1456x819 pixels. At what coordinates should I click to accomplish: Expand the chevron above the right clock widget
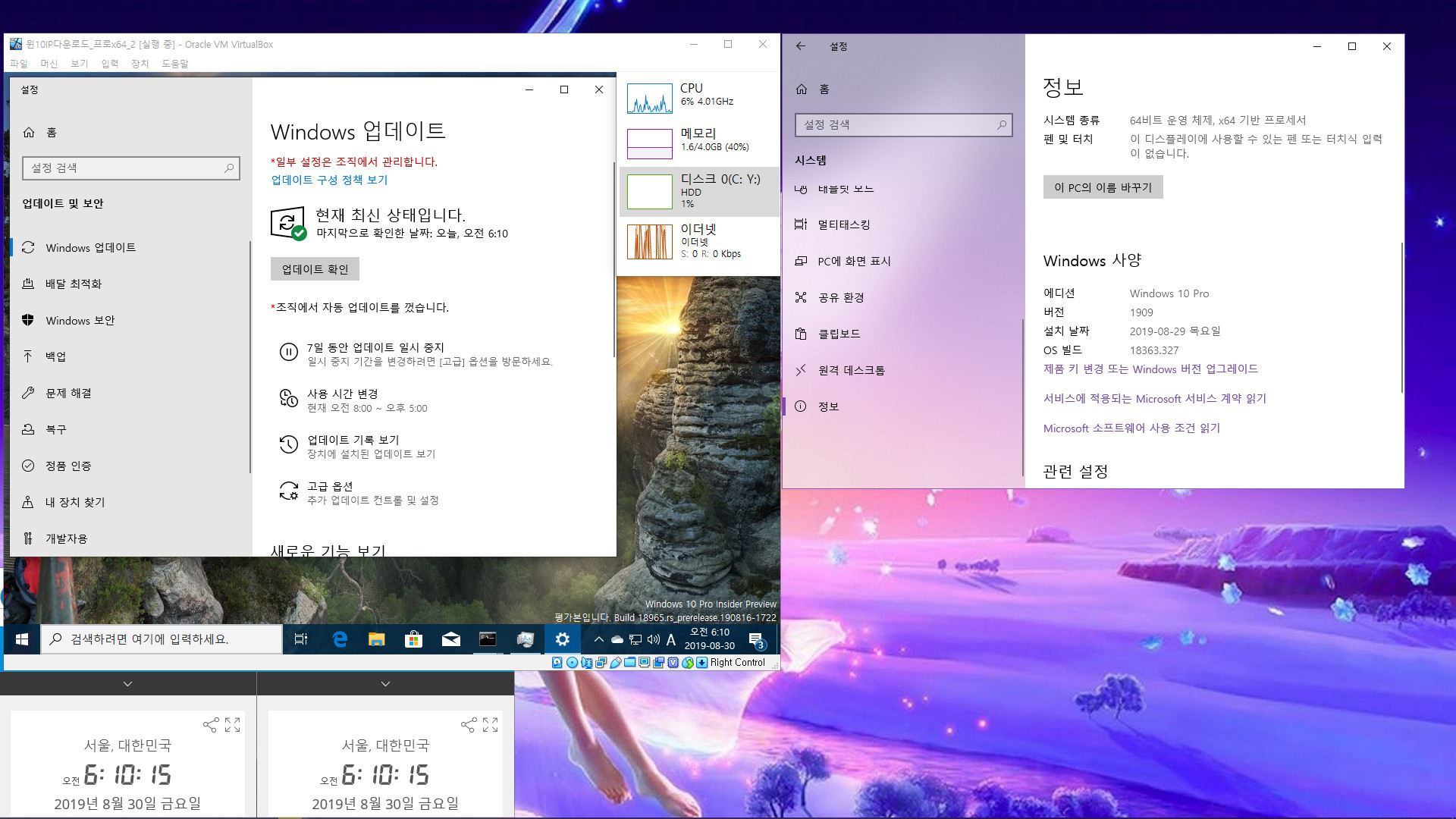point(385,684)
